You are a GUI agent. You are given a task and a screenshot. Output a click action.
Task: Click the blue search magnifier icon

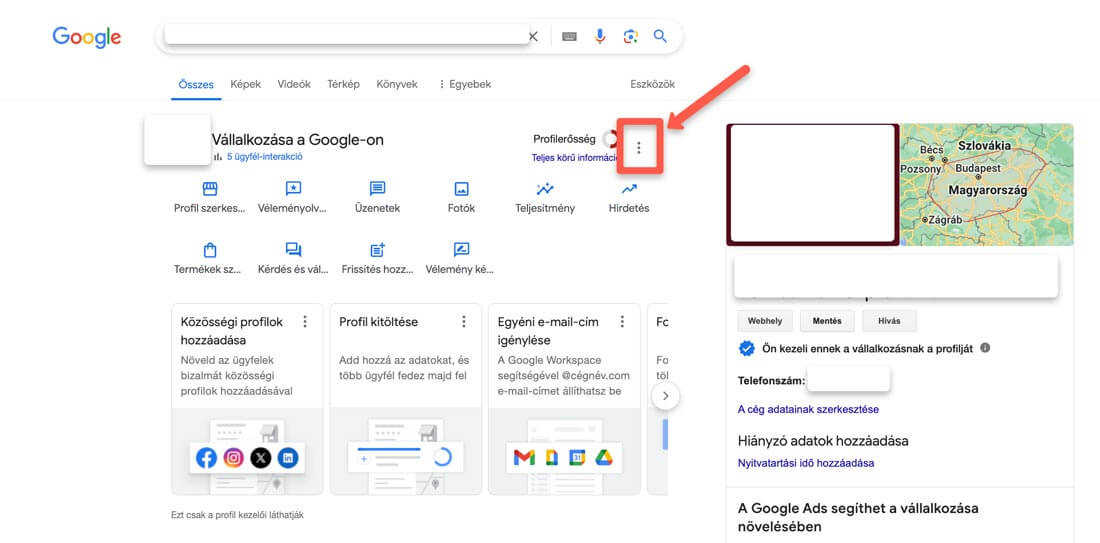coord(660,36)
